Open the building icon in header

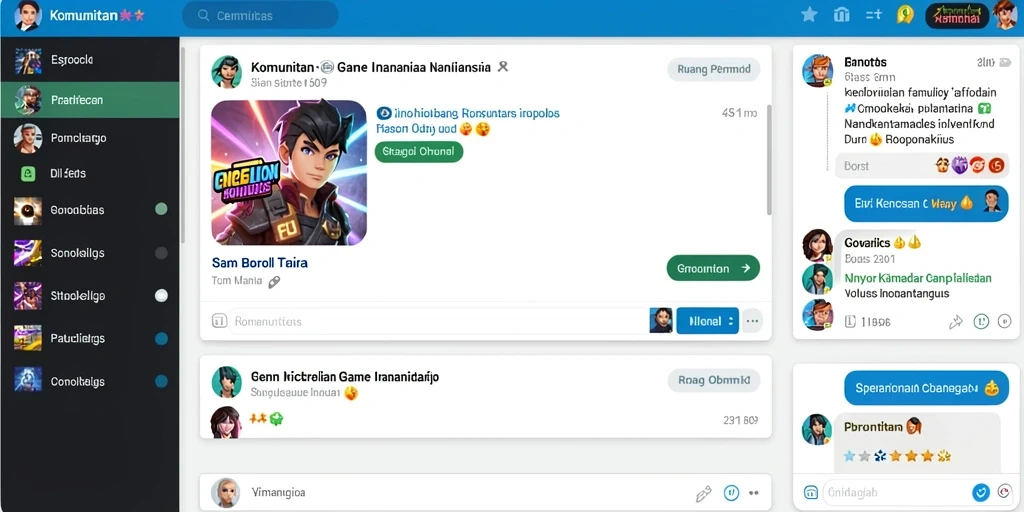[x=842, y=14]
